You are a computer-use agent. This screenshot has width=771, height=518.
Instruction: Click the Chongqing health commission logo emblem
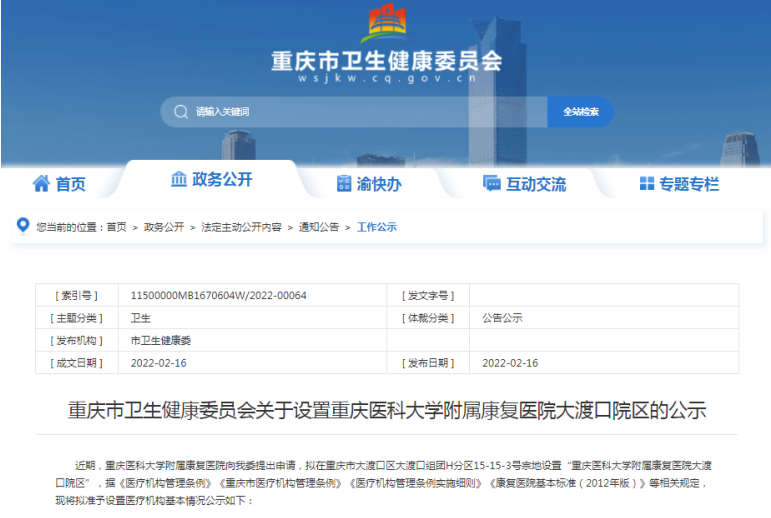click(x=387, y=23)
